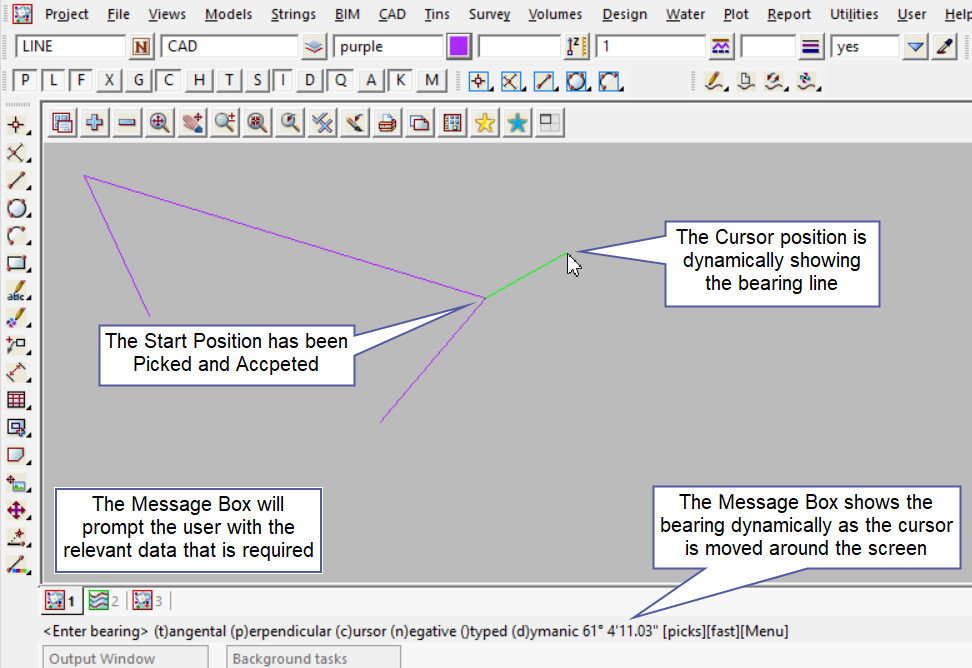Image resolution: width=972 pixels, height=668 pixels.
Task: Open the Utilities menu
Action: 854,14
